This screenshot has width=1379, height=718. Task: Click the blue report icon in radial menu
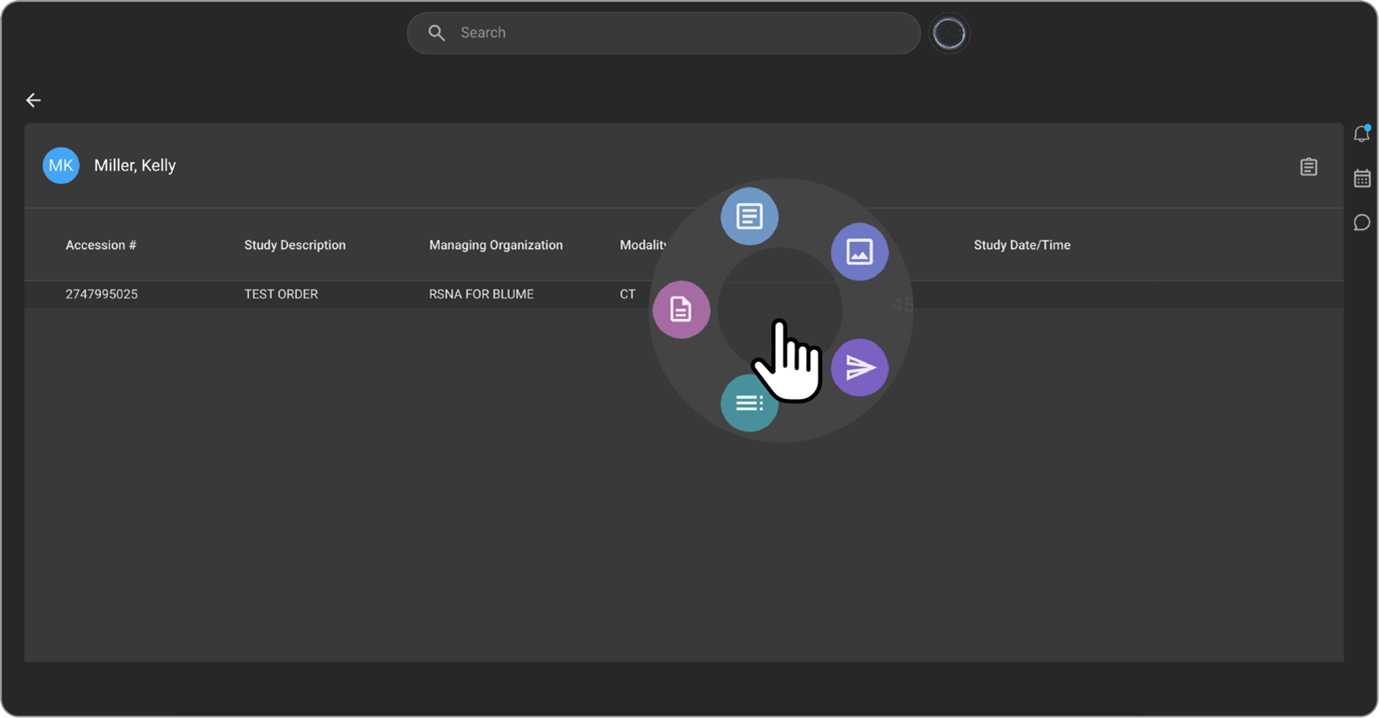click(749, 216)
